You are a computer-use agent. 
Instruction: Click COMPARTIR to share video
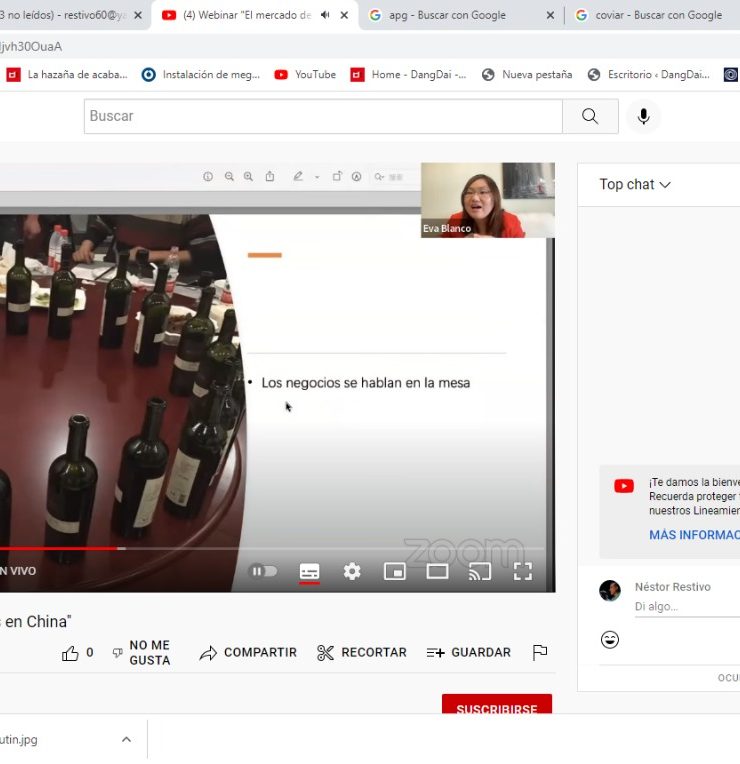[x=248, y=652]
